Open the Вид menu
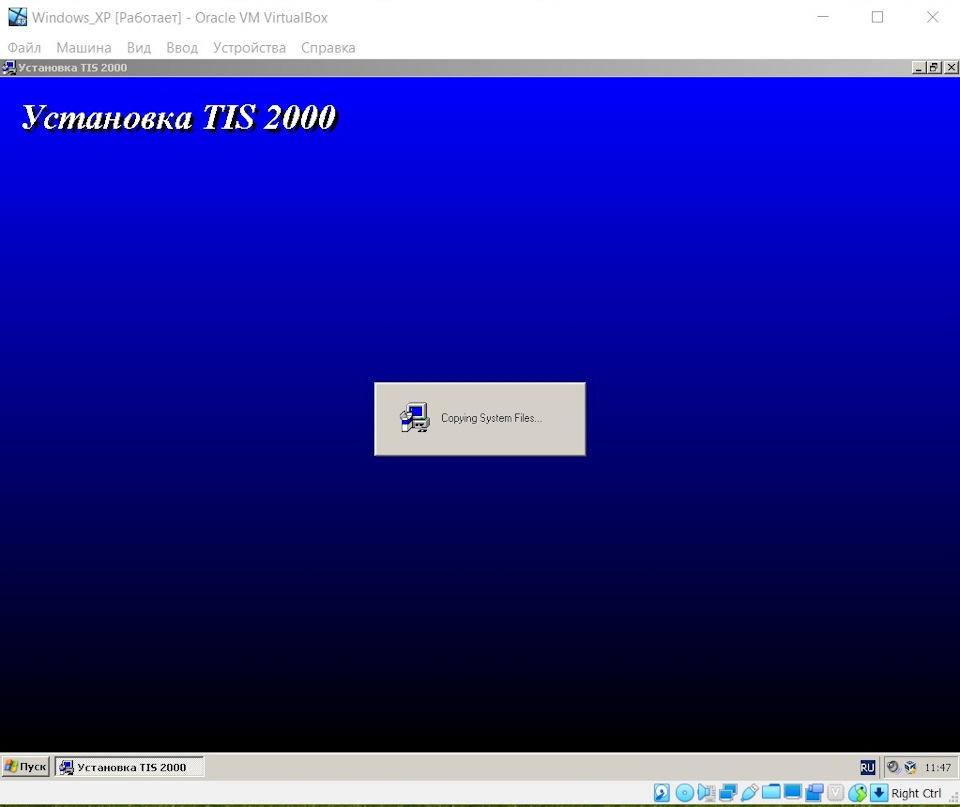The image size is (960, 807). tap(139, 48)
